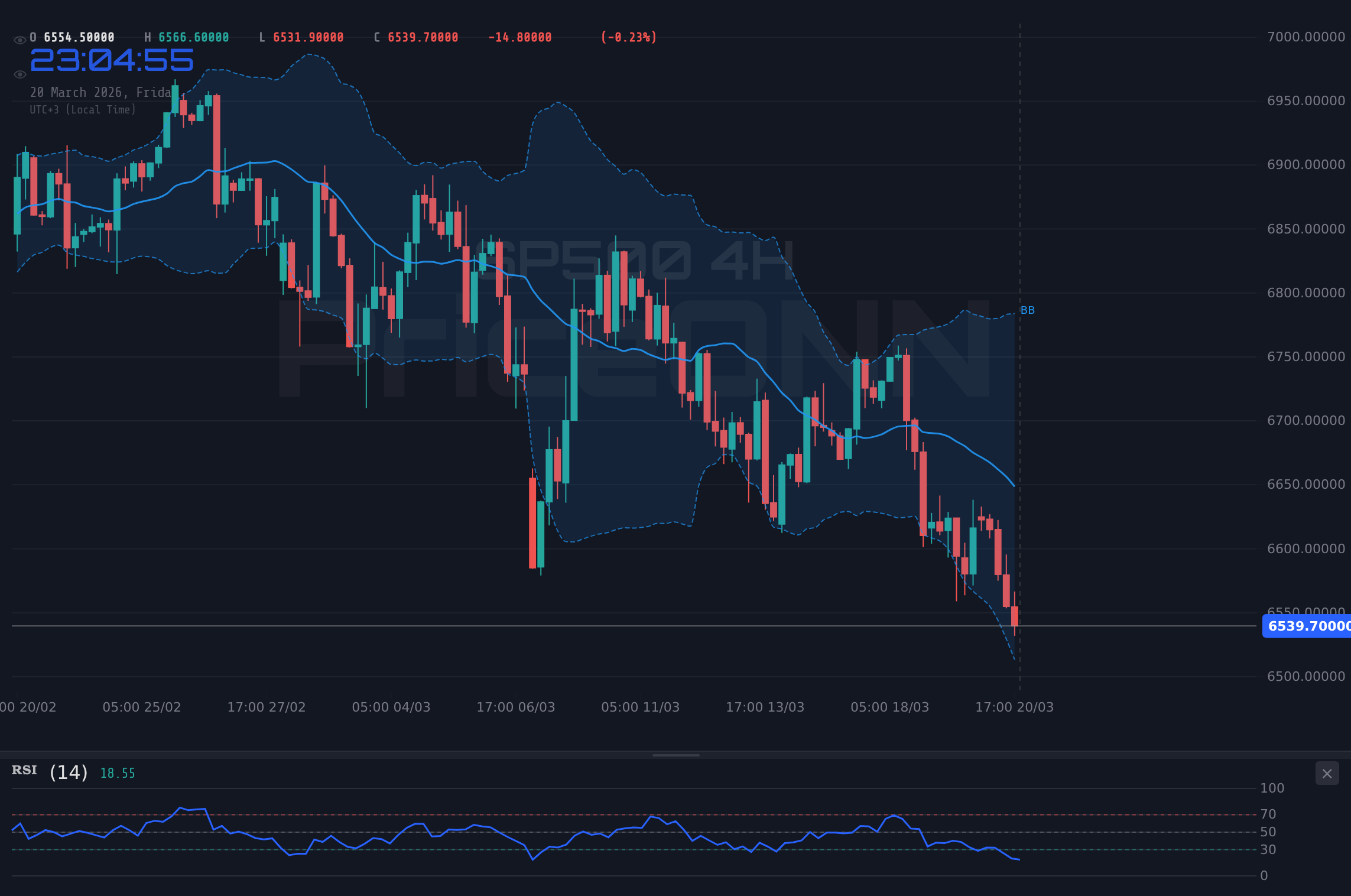This screenshot has width=1351, height=896.
Task: Click the date label 20 March 2026, Friday
Action: (x=102, y=92)
